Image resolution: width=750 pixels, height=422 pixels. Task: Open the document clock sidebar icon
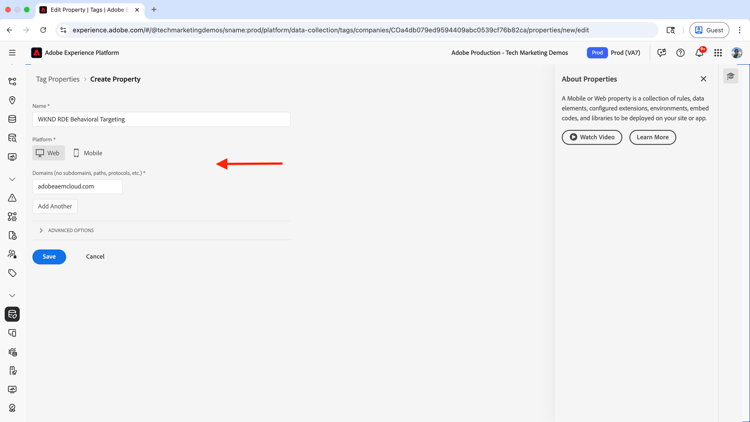(12, 235)
